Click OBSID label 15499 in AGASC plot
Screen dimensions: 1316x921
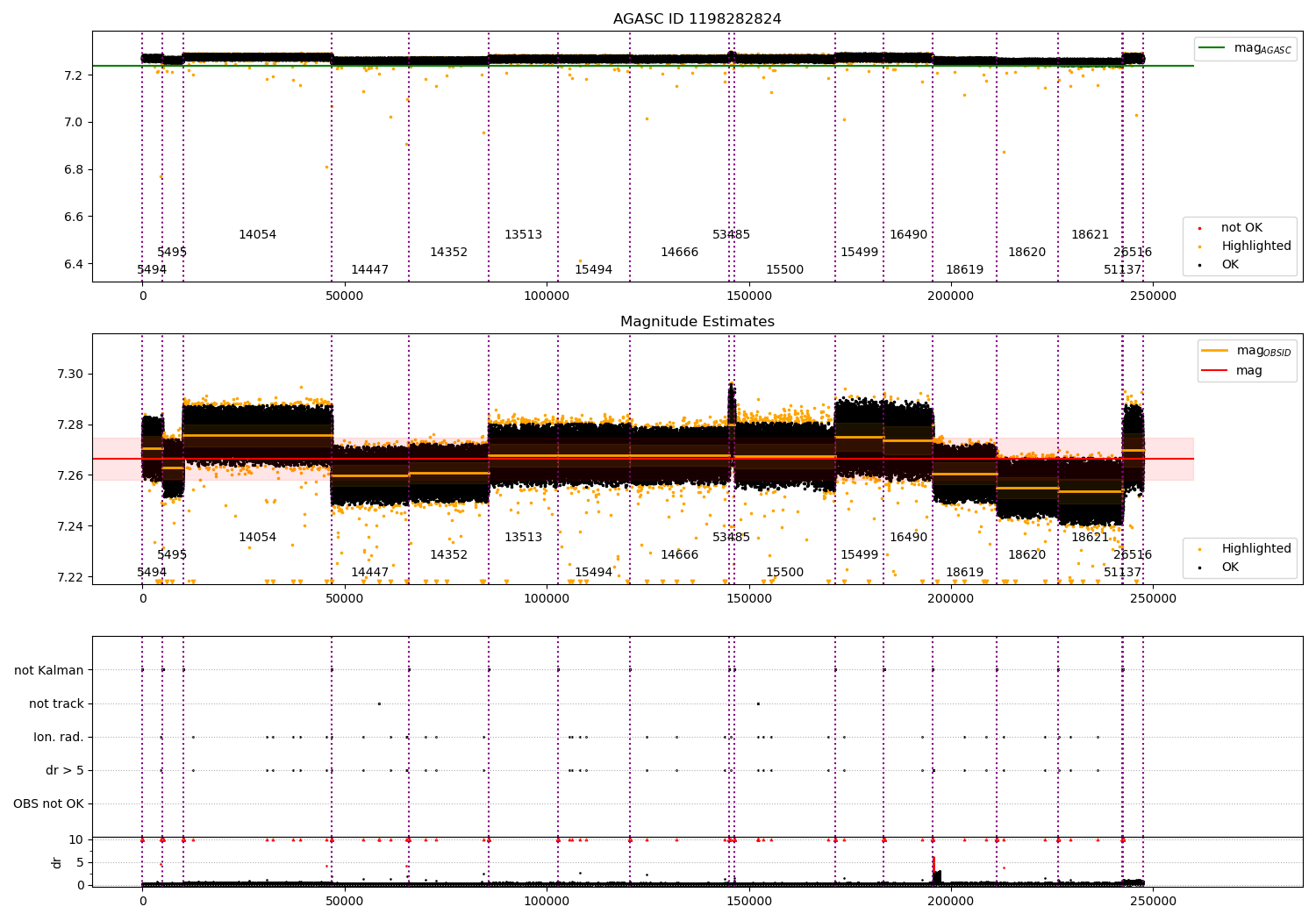pyautogui.click(x=859, y=253)
